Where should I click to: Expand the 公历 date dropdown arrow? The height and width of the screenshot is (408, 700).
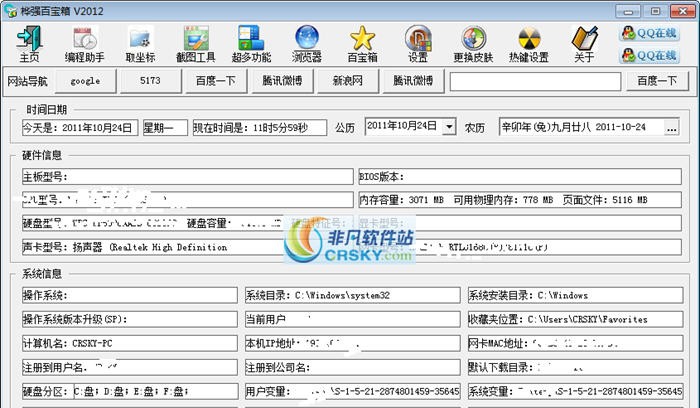click(x=449, y=127)
